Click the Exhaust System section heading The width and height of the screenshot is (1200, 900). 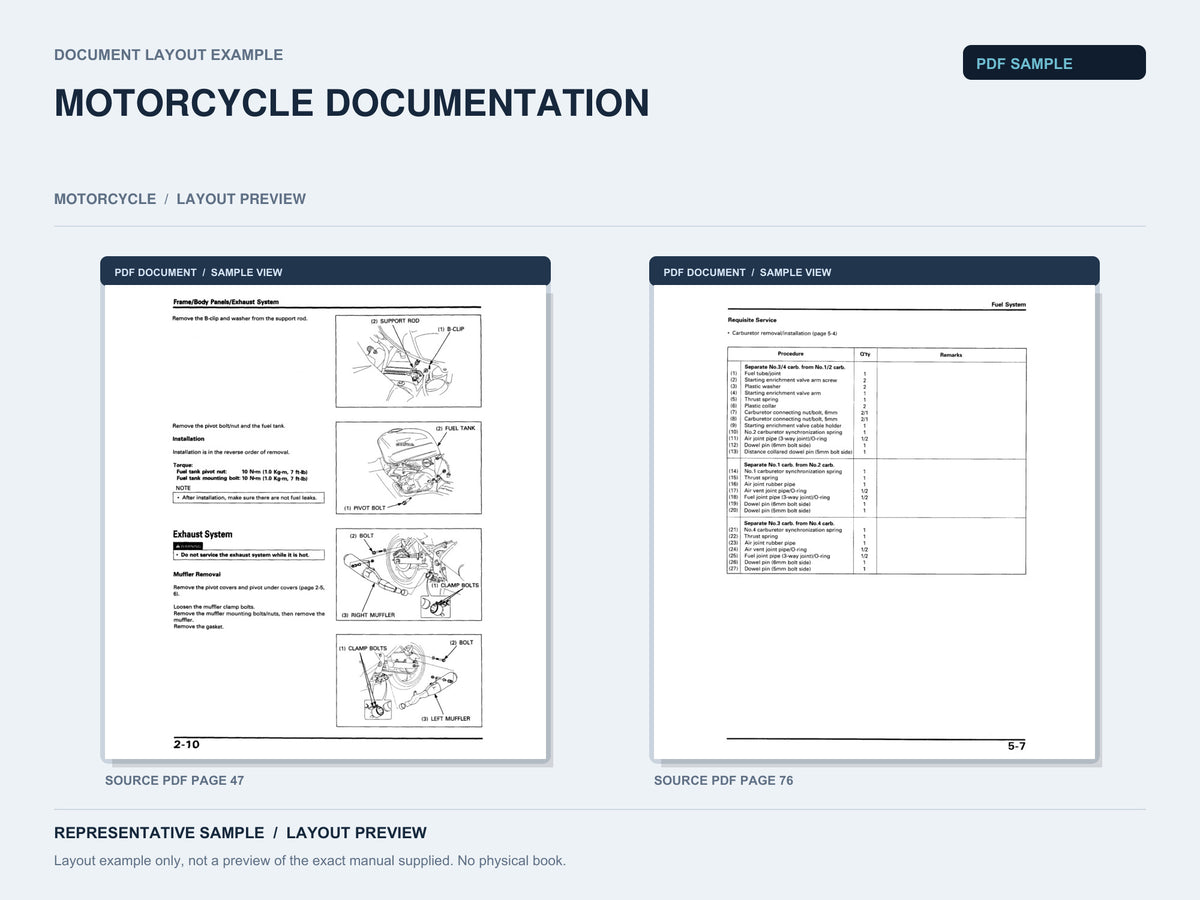[x=203, y=534]
